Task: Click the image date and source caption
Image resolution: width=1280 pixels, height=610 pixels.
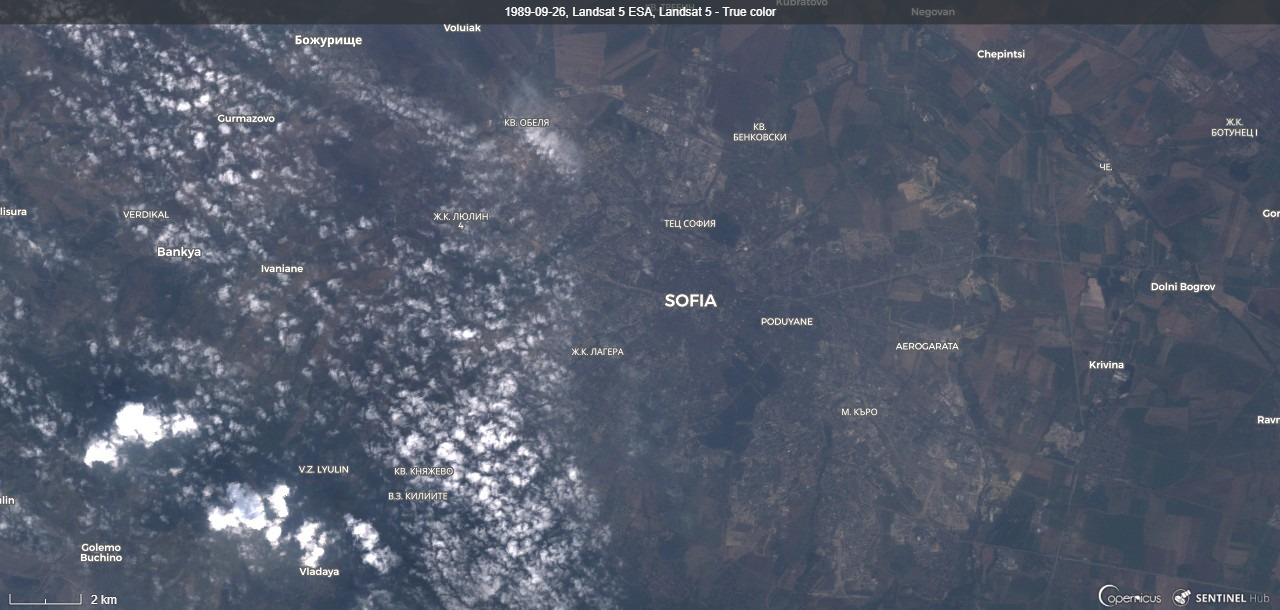Action: (x=640, y=12)
